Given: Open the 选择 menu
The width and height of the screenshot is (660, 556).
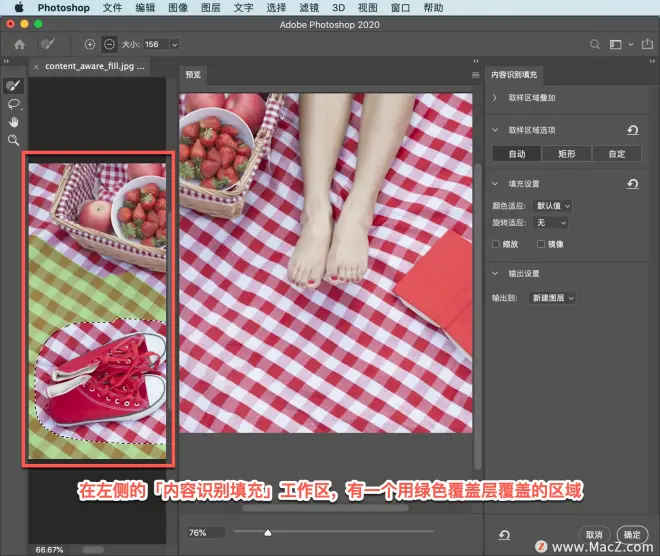Looking at the screenshot, I should [276, 8].
